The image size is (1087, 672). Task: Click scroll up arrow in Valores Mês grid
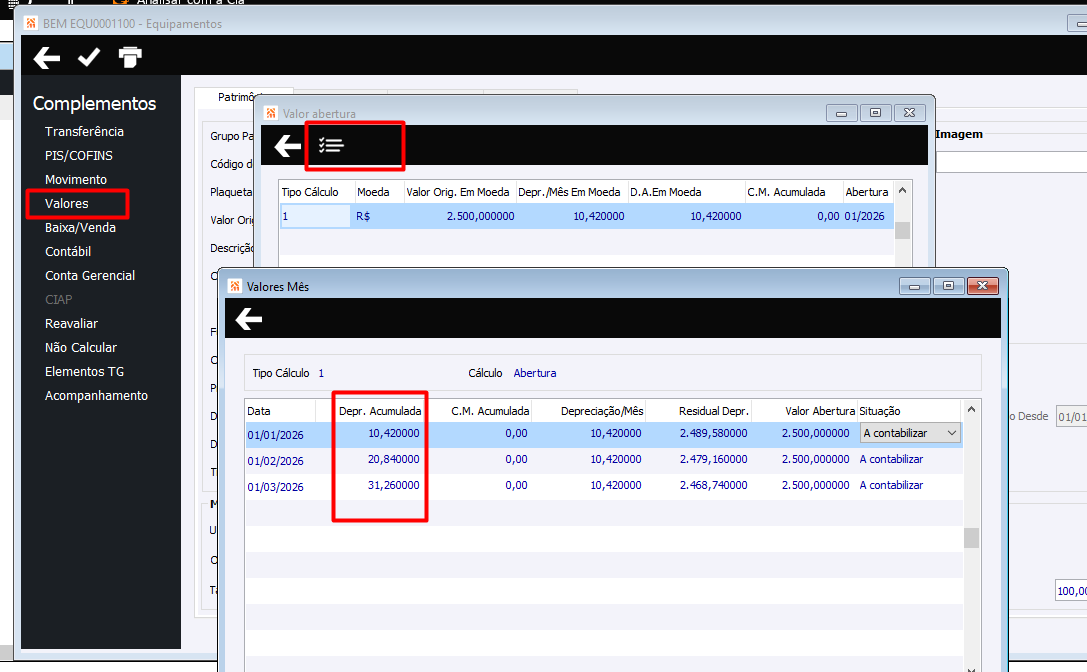(x=971, y=409)
